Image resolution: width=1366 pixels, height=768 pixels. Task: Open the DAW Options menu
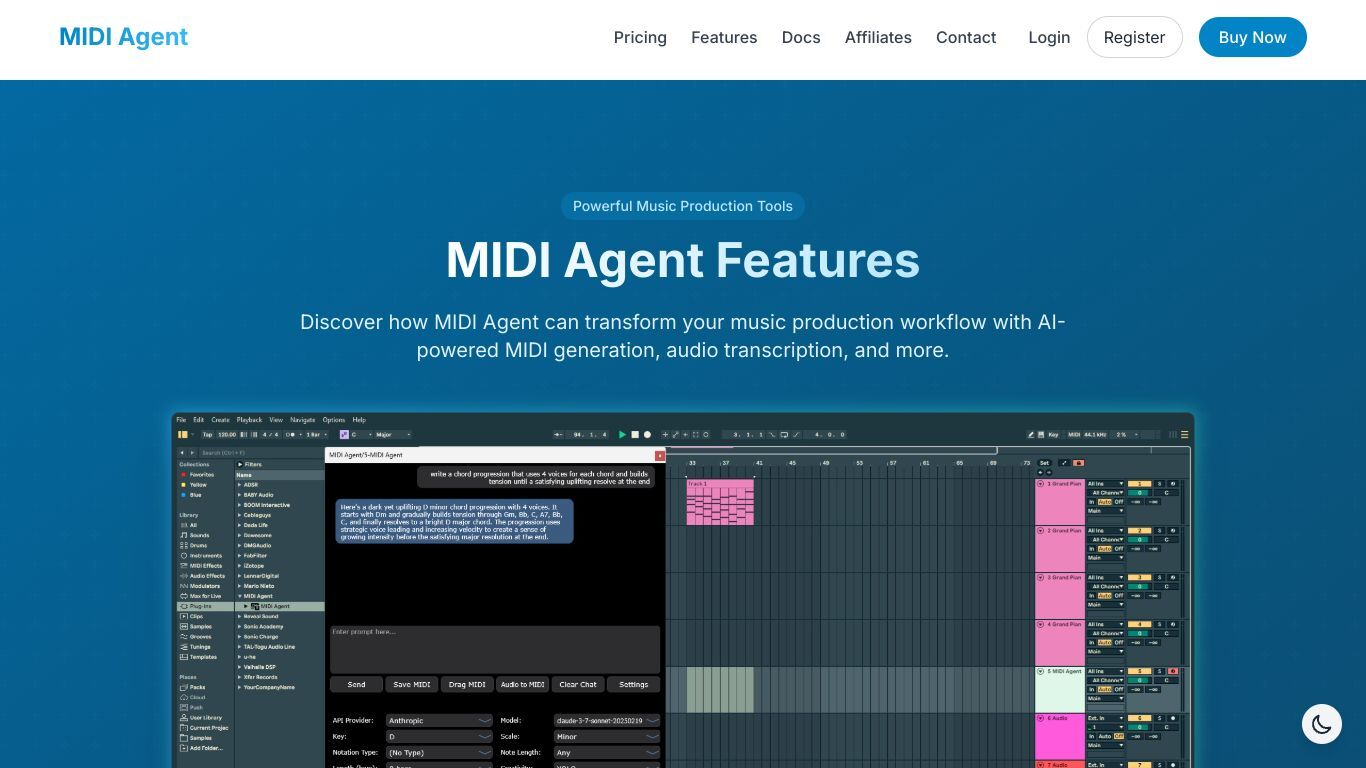pos(334,420)
